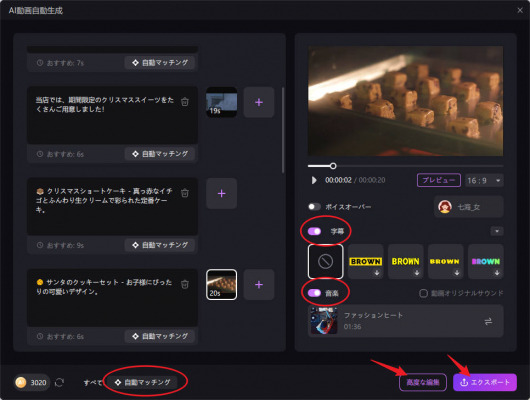Viewport: 530px width, 400px height.
Task: Delete the クリスマスショートケーキ script via trash icon
Action: (185, 193)
